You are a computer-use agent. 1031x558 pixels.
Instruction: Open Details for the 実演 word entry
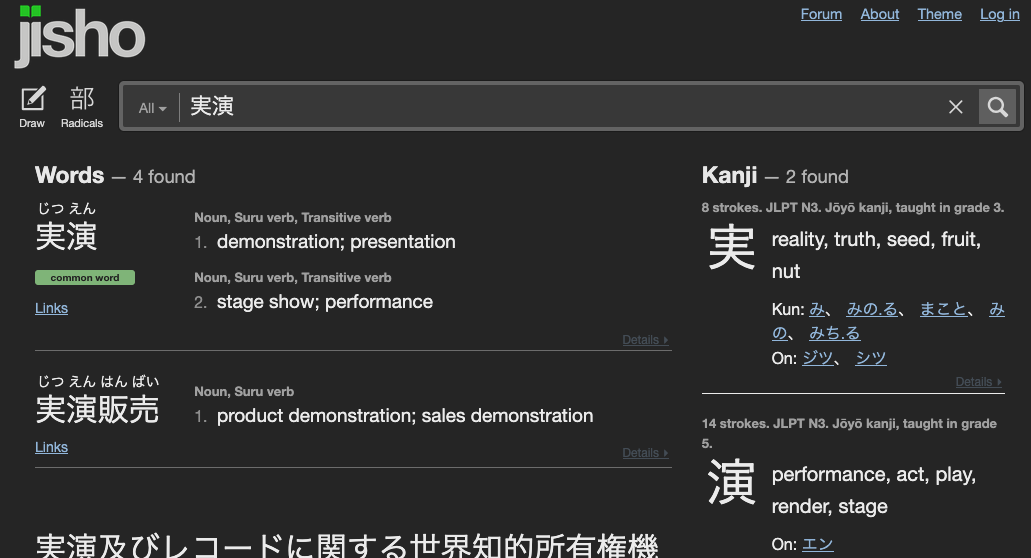pyautogui.click(x=644, y=340)
